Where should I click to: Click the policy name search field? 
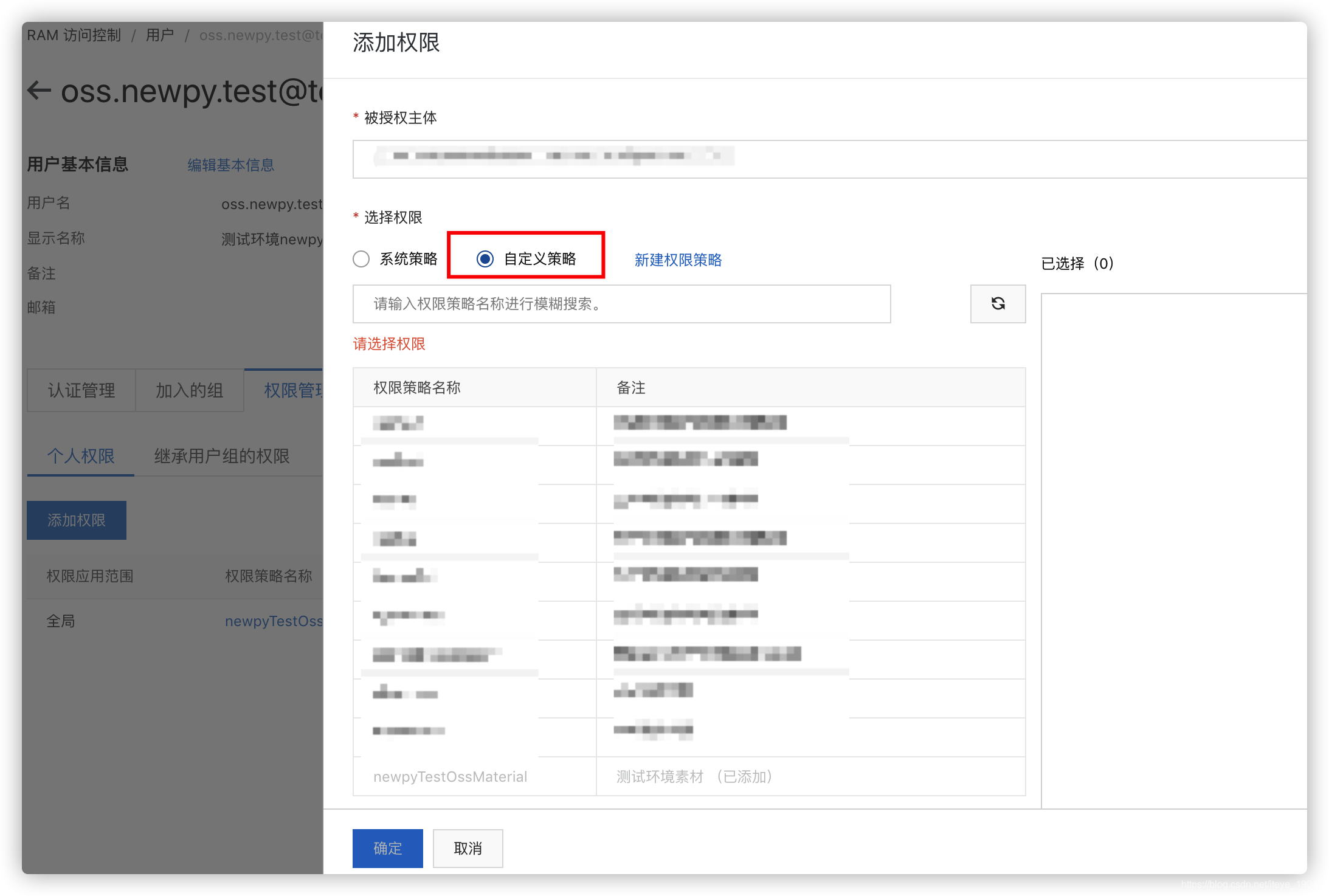pos(621,304)
